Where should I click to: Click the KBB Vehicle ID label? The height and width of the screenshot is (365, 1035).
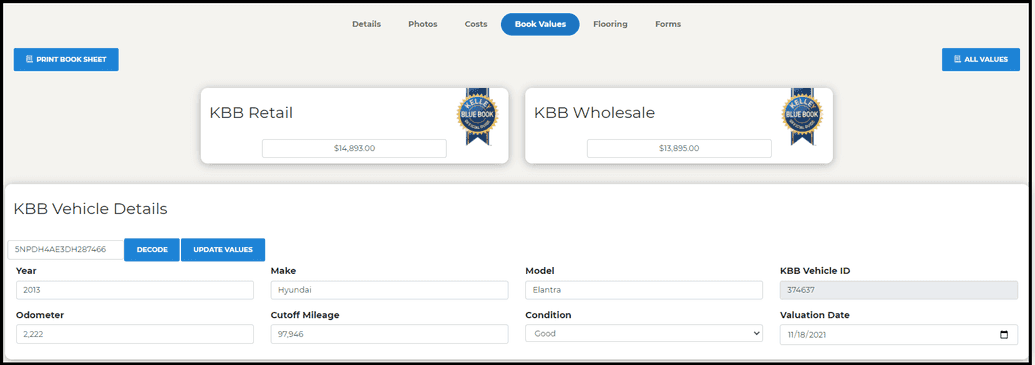(815, 271)
